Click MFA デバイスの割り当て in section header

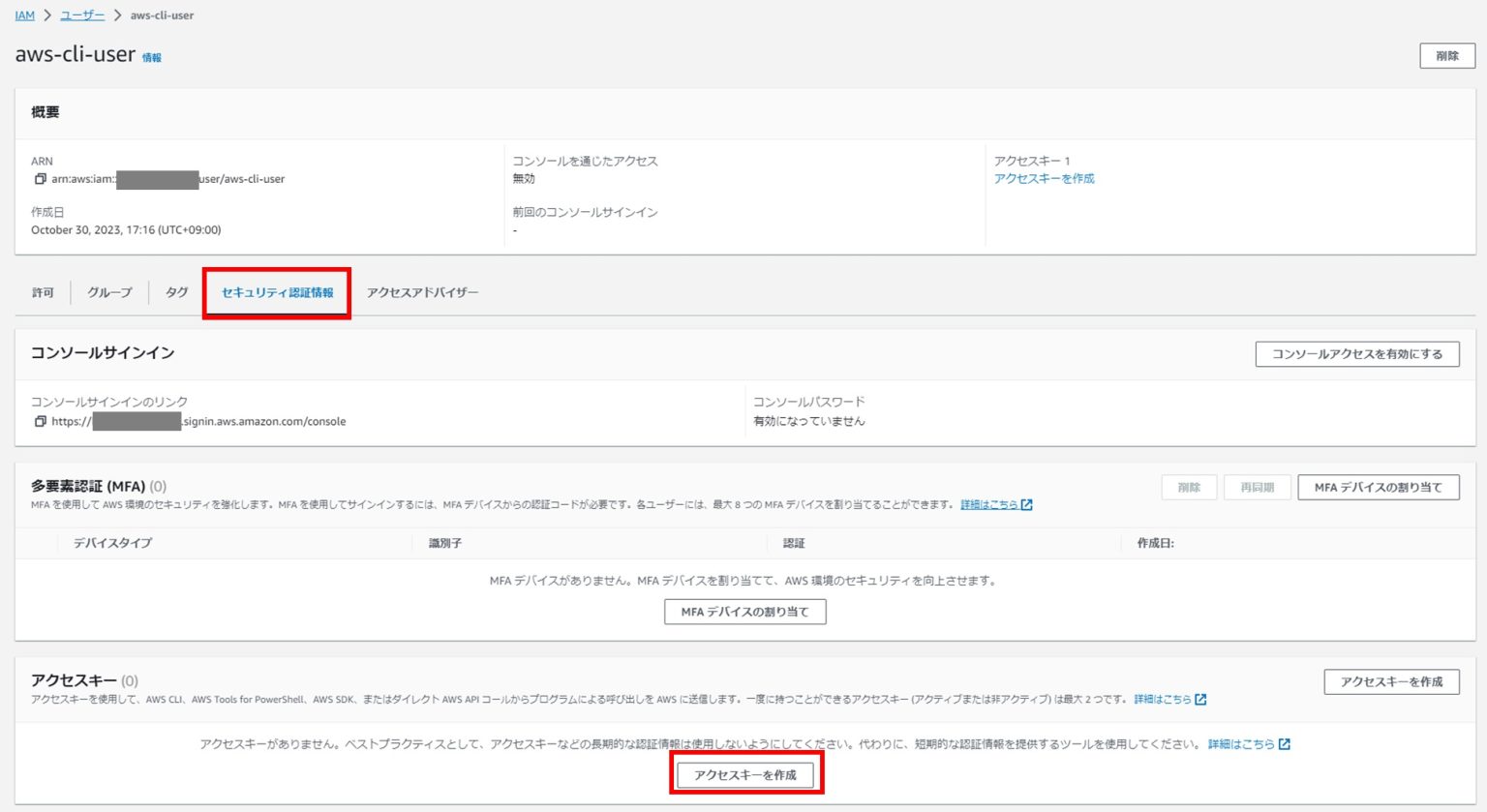1381,487
